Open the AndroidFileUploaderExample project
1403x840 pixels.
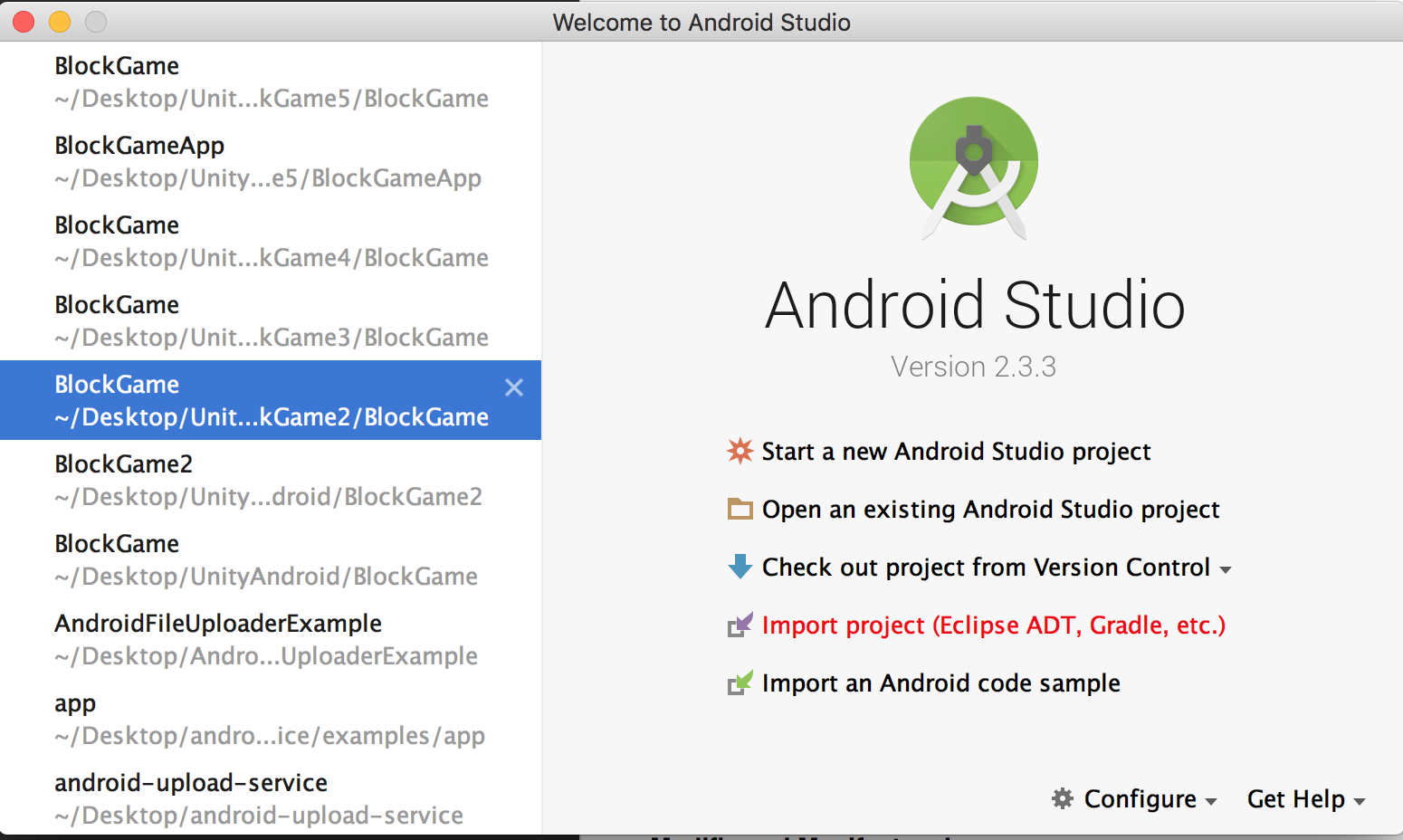pyautogui.click(x=271, y=639)
